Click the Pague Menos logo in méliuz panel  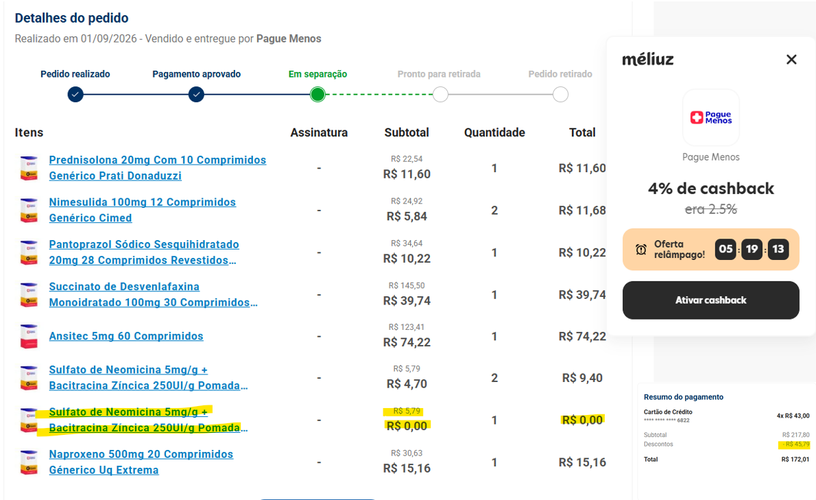click(711, 118)
